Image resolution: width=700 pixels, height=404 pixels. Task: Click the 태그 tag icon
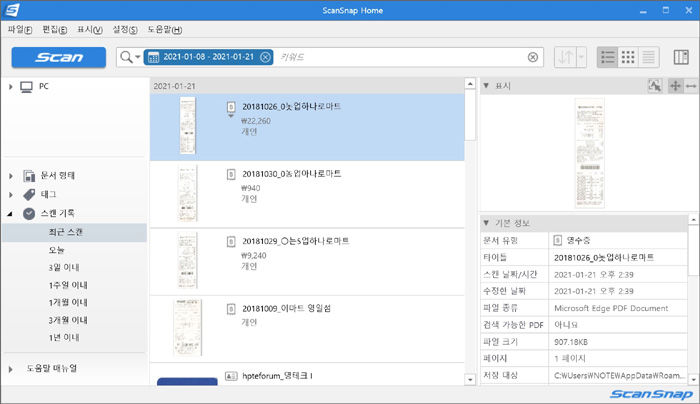(29, 195)
